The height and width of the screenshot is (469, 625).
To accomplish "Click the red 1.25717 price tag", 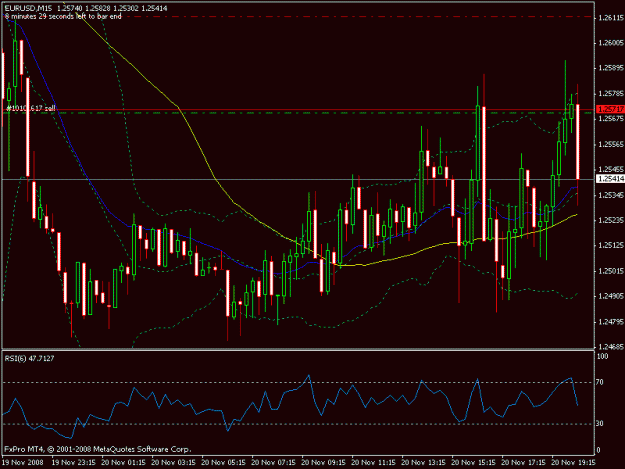I will 610,109.
